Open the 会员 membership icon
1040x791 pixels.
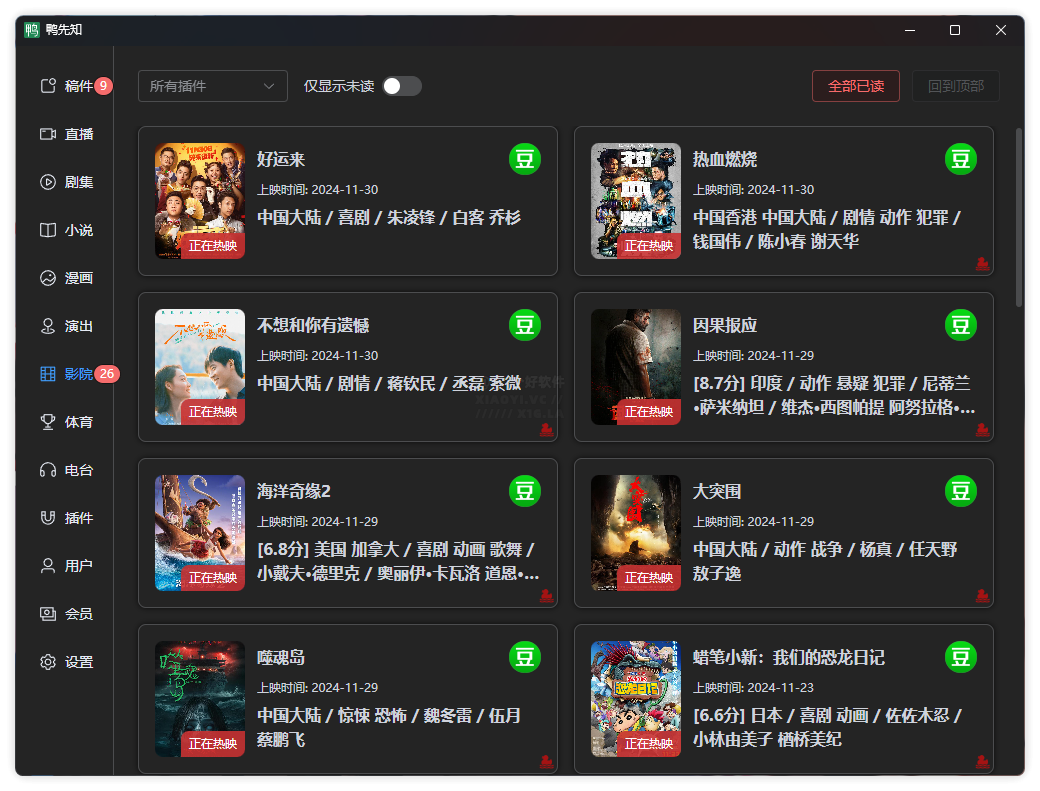click(48, 614)
